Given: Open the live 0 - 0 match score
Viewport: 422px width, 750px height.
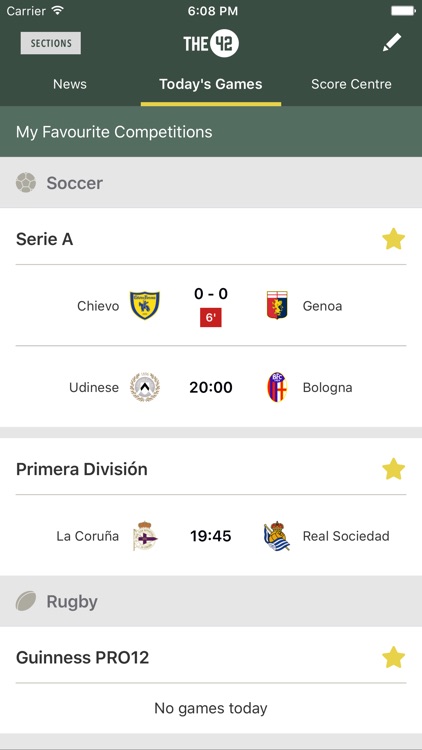Looking at the screenshot, I should 211,294.
